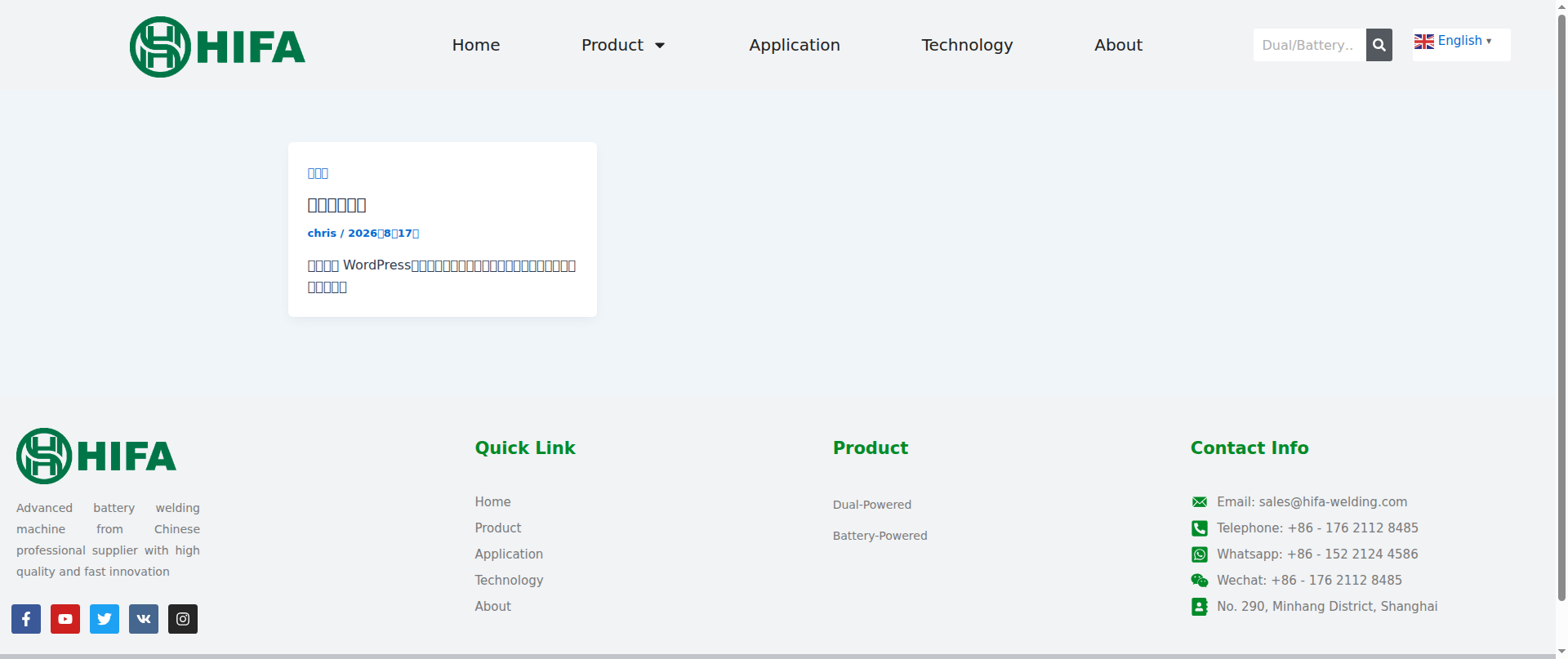Click the address contact-card icon
The width and height of the screenshot is (1568, 659).
pyautogui.click(x=1199, y=607)
